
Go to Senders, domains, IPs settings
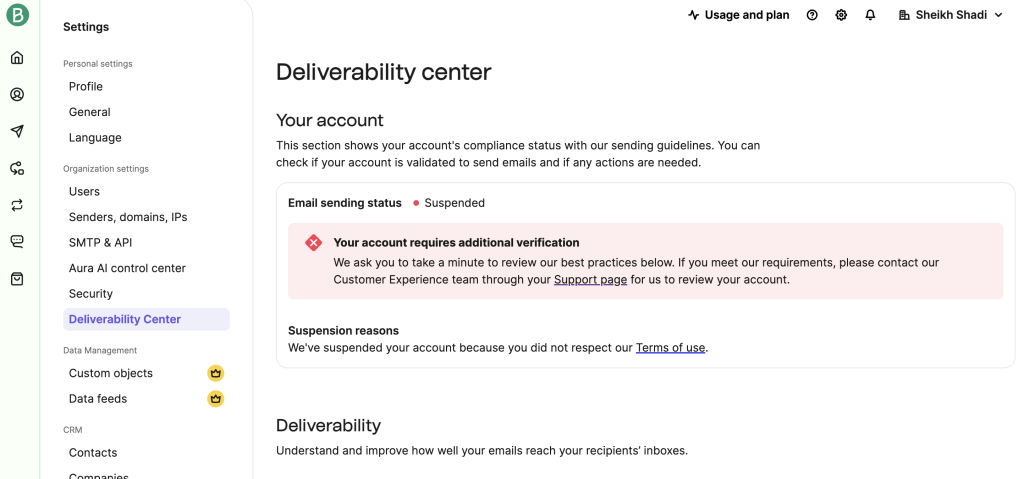click(x=128, y=217)
